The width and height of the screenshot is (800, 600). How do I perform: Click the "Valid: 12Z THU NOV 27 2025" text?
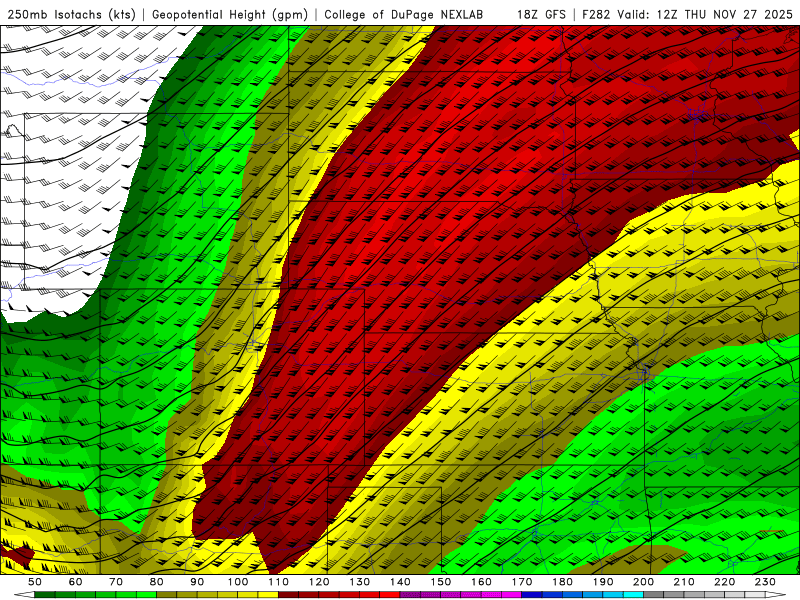[x=705, y=15]
